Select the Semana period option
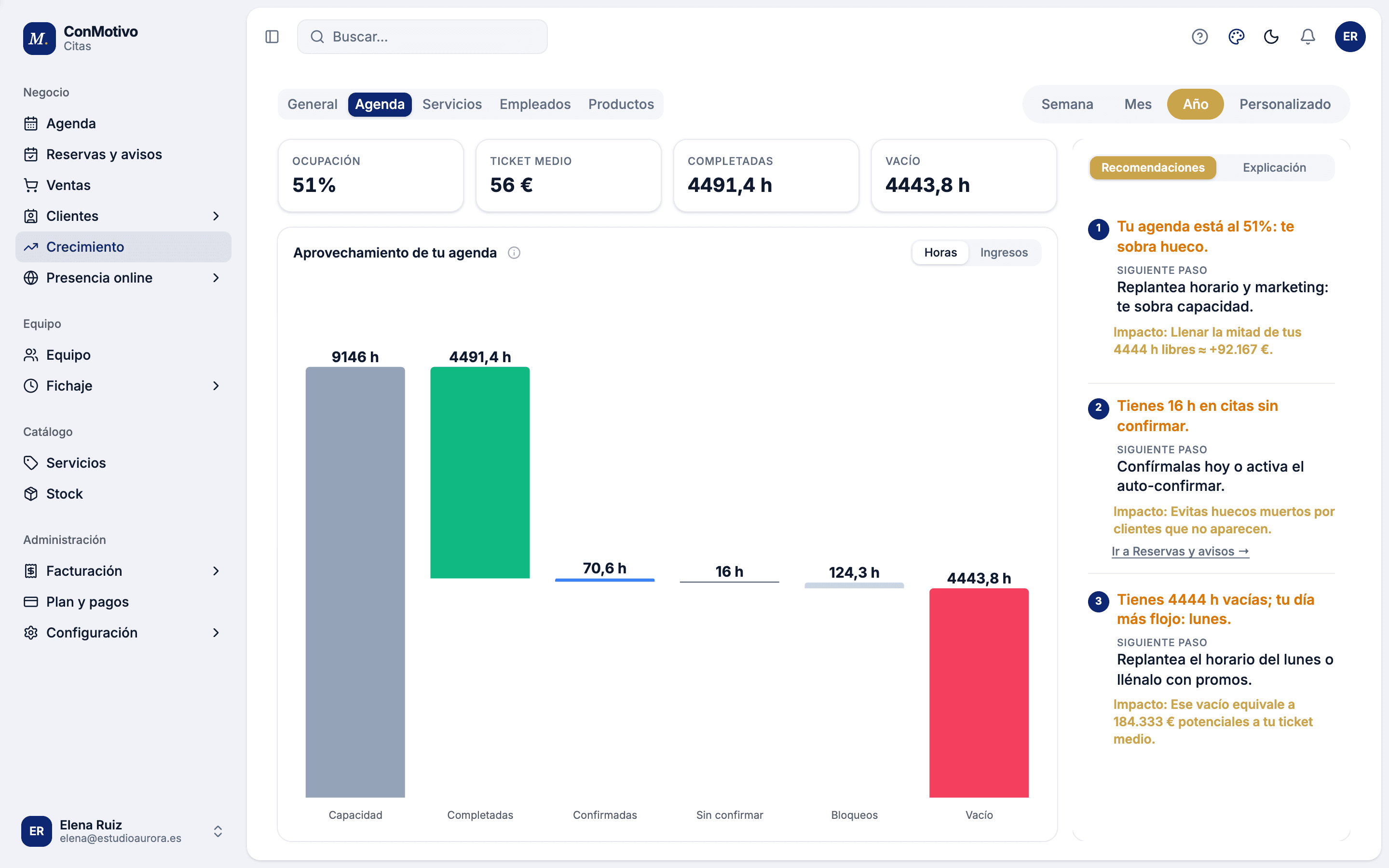The width and height of the screenshot is (1389, 868). (x=1067, y=104)
